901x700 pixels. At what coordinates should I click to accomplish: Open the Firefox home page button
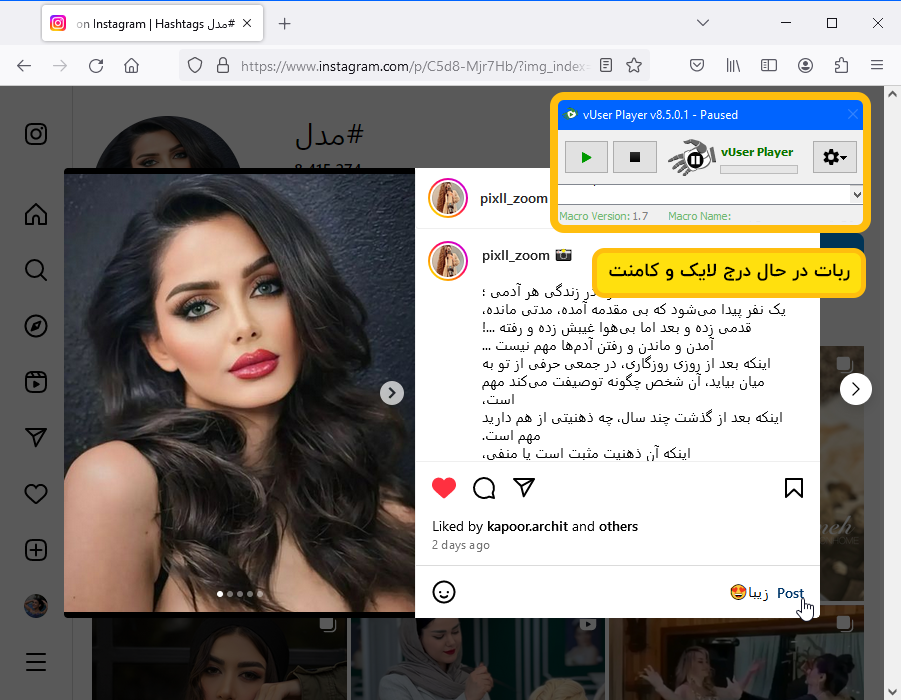coord(132,66)
